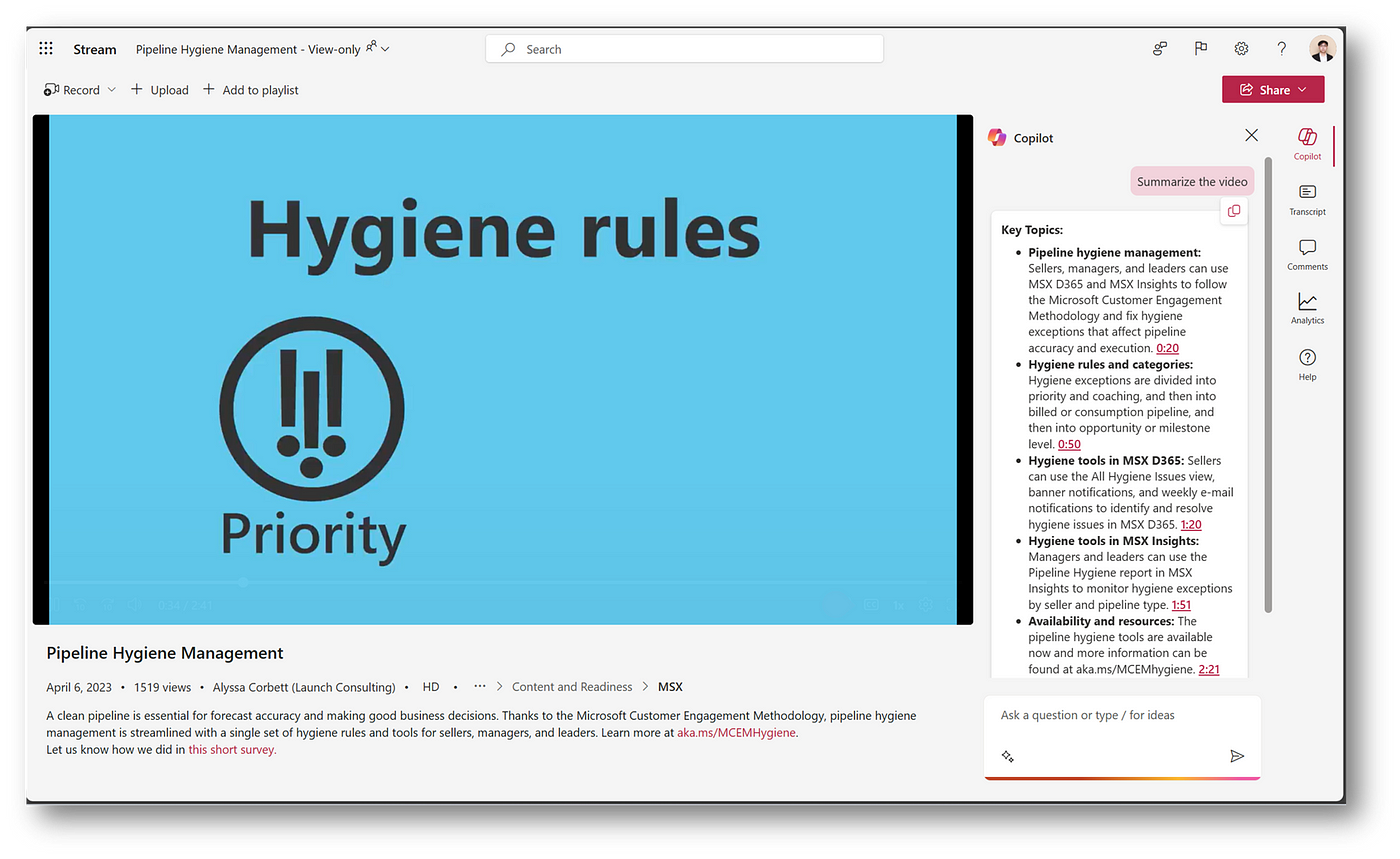Send the Copilot message
The width and height of the screenshot is (1400, 859).
(1237, 756)
